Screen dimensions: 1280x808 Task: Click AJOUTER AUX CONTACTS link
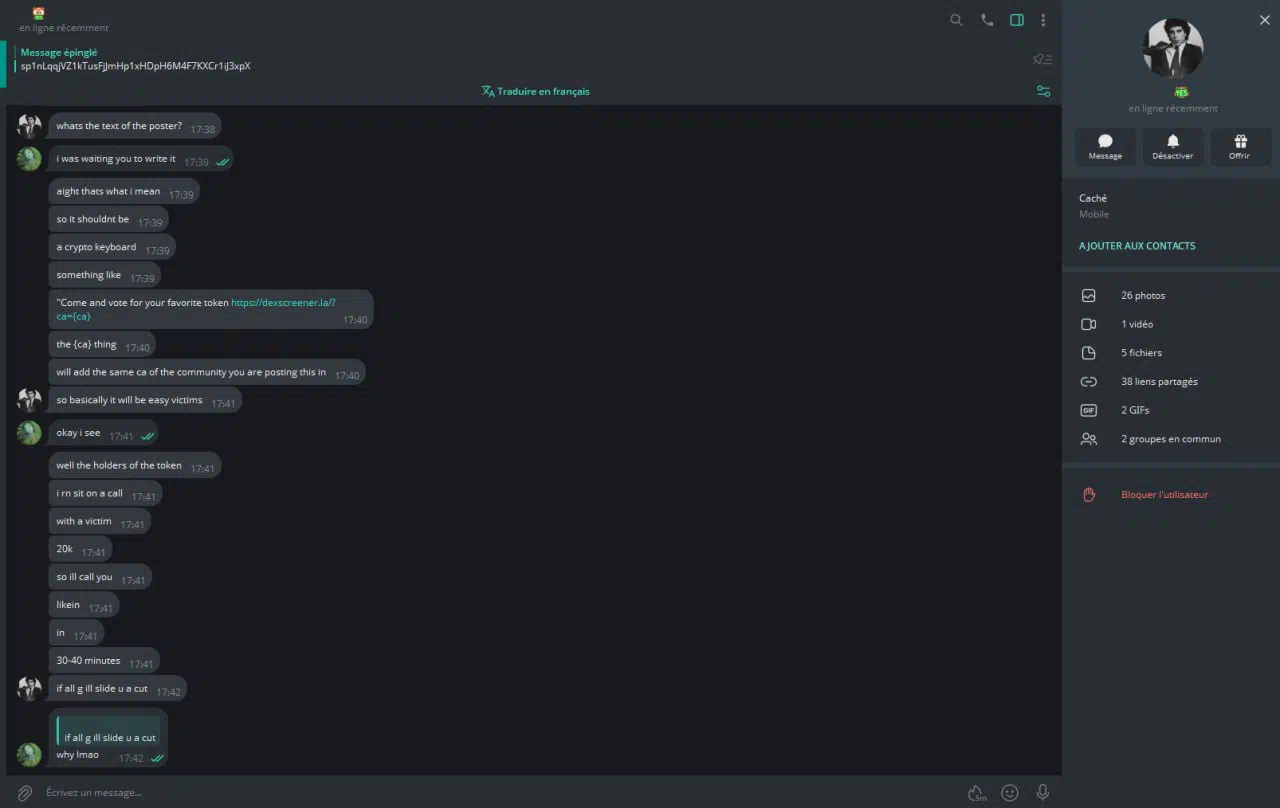1137,246
